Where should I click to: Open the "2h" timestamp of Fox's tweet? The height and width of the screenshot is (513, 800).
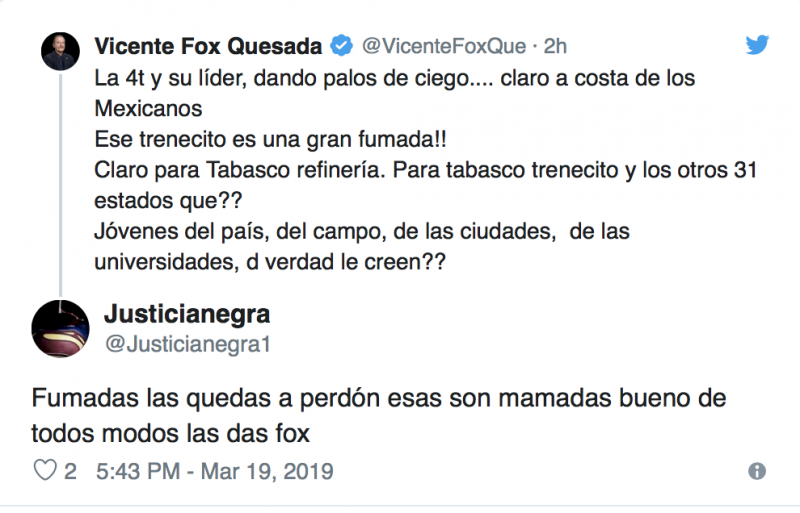pyautogui.click(x=556, y=47)
